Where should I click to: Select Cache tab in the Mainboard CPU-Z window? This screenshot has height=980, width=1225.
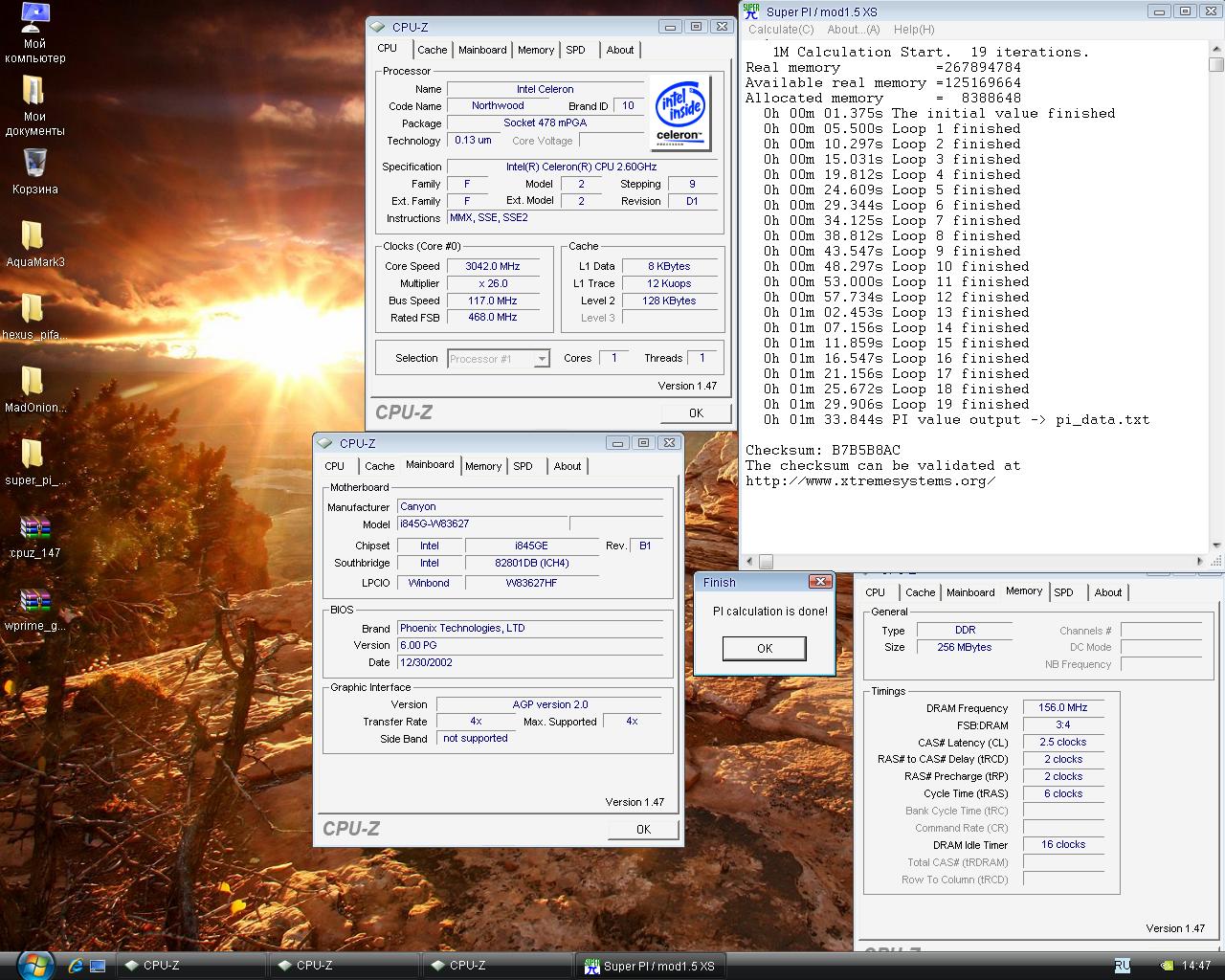tap(379, 466)
